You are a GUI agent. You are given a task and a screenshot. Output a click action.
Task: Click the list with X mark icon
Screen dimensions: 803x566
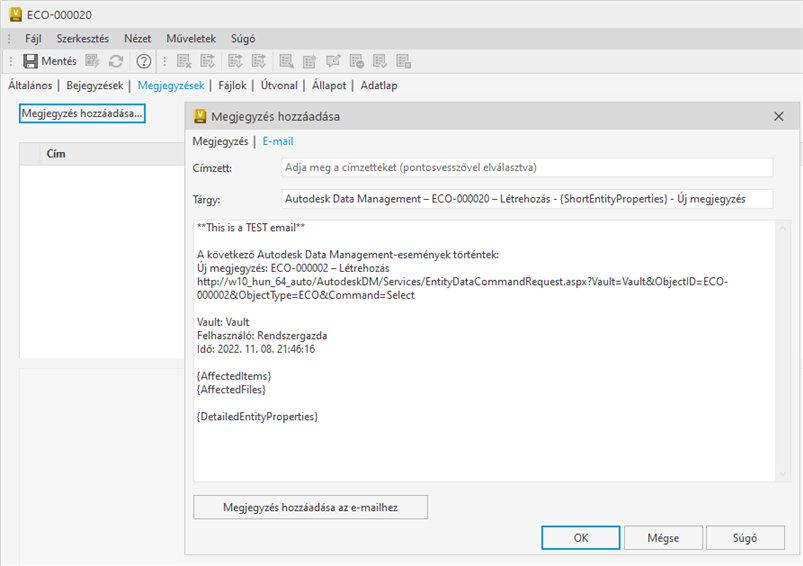tap(184, 61)
